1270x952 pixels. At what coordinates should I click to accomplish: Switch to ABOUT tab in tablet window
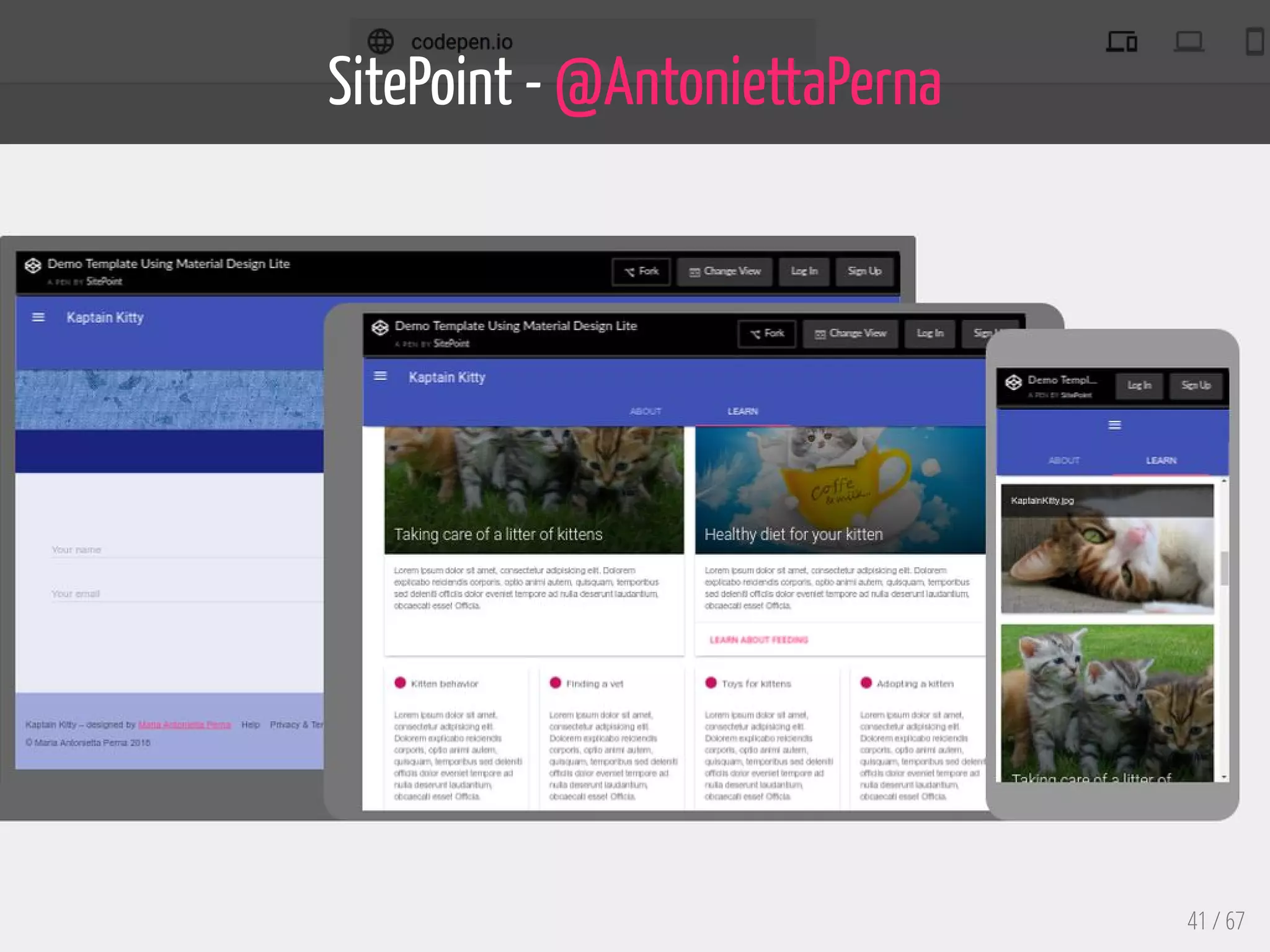tap(646, 412)
